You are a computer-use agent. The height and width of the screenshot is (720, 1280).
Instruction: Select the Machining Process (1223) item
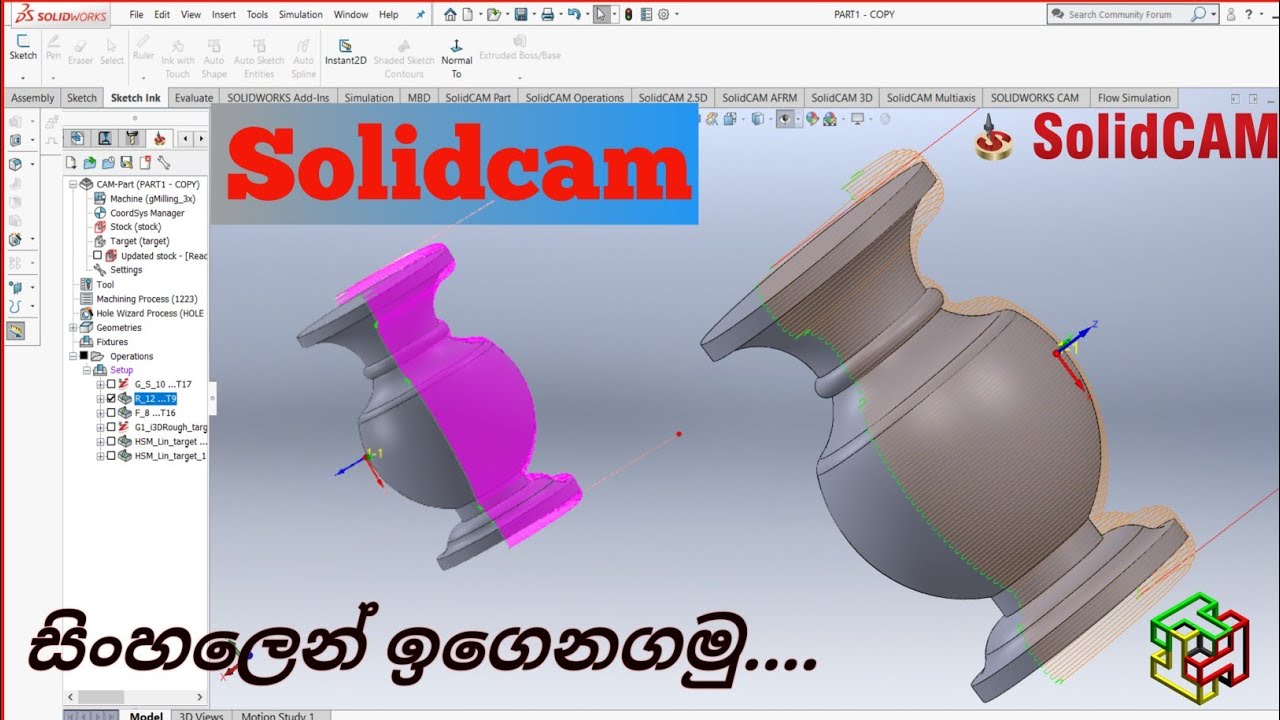(x=138, y=299)
